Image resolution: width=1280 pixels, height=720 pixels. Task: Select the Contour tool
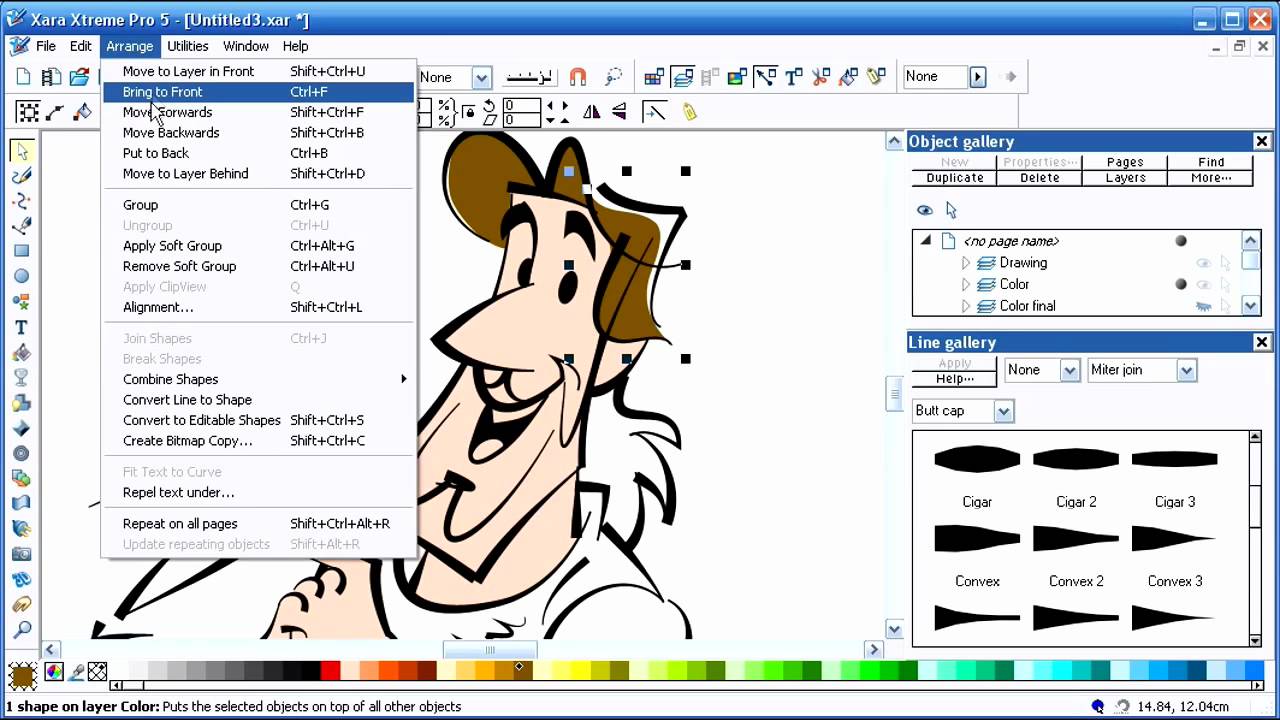click(x=21, y=453)
